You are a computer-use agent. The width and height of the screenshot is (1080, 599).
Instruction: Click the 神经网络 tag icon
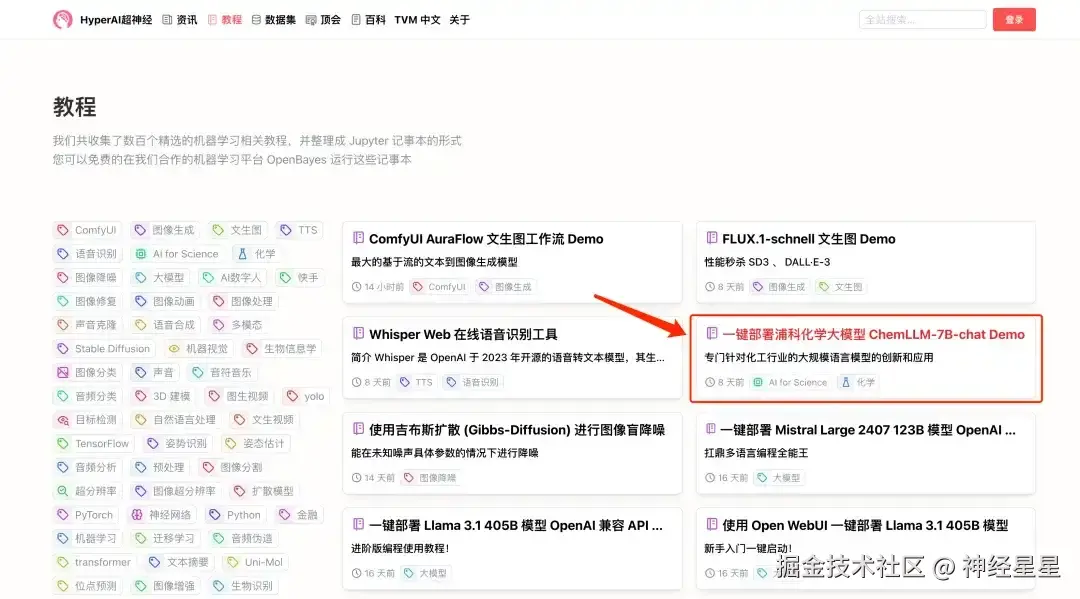[137, 515]
